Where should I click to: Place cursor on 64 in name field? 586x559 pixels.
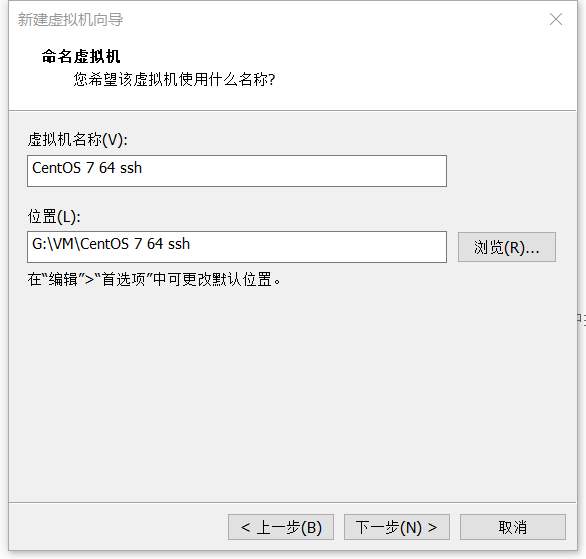point(107,168)
